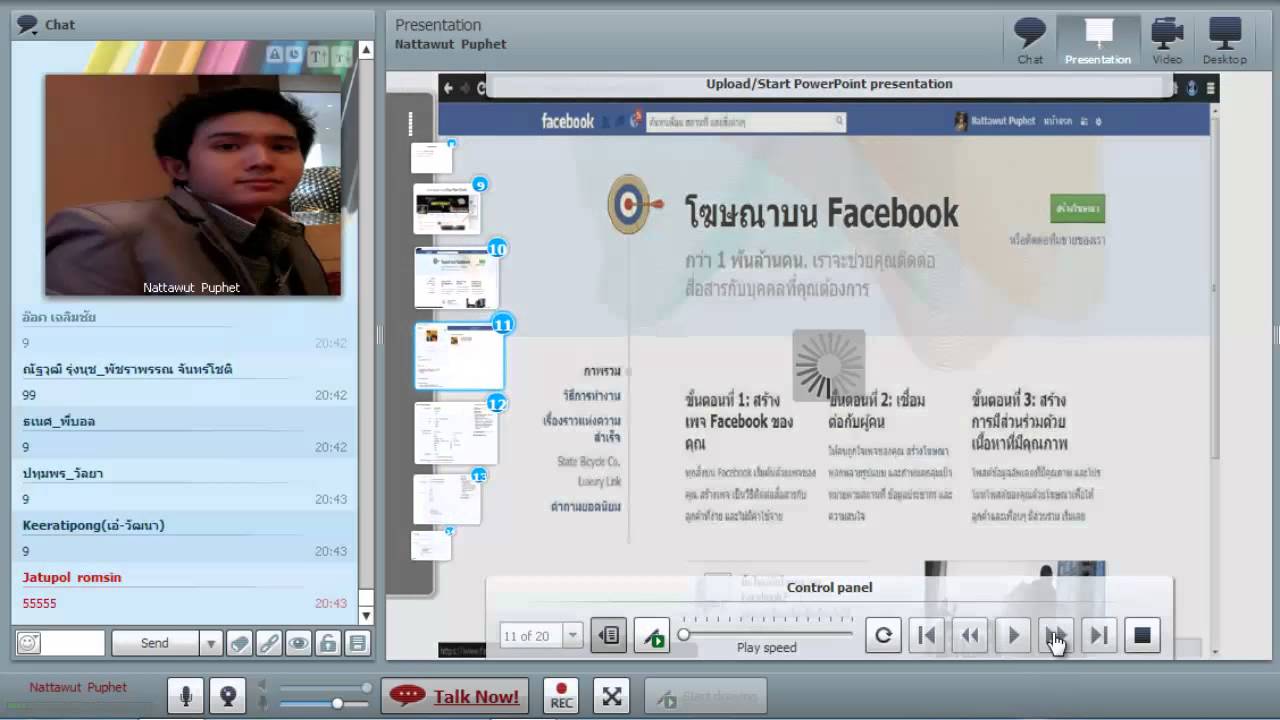Click the facebook logo in the slide
The image size is (1280, 720).
(568, 121)
